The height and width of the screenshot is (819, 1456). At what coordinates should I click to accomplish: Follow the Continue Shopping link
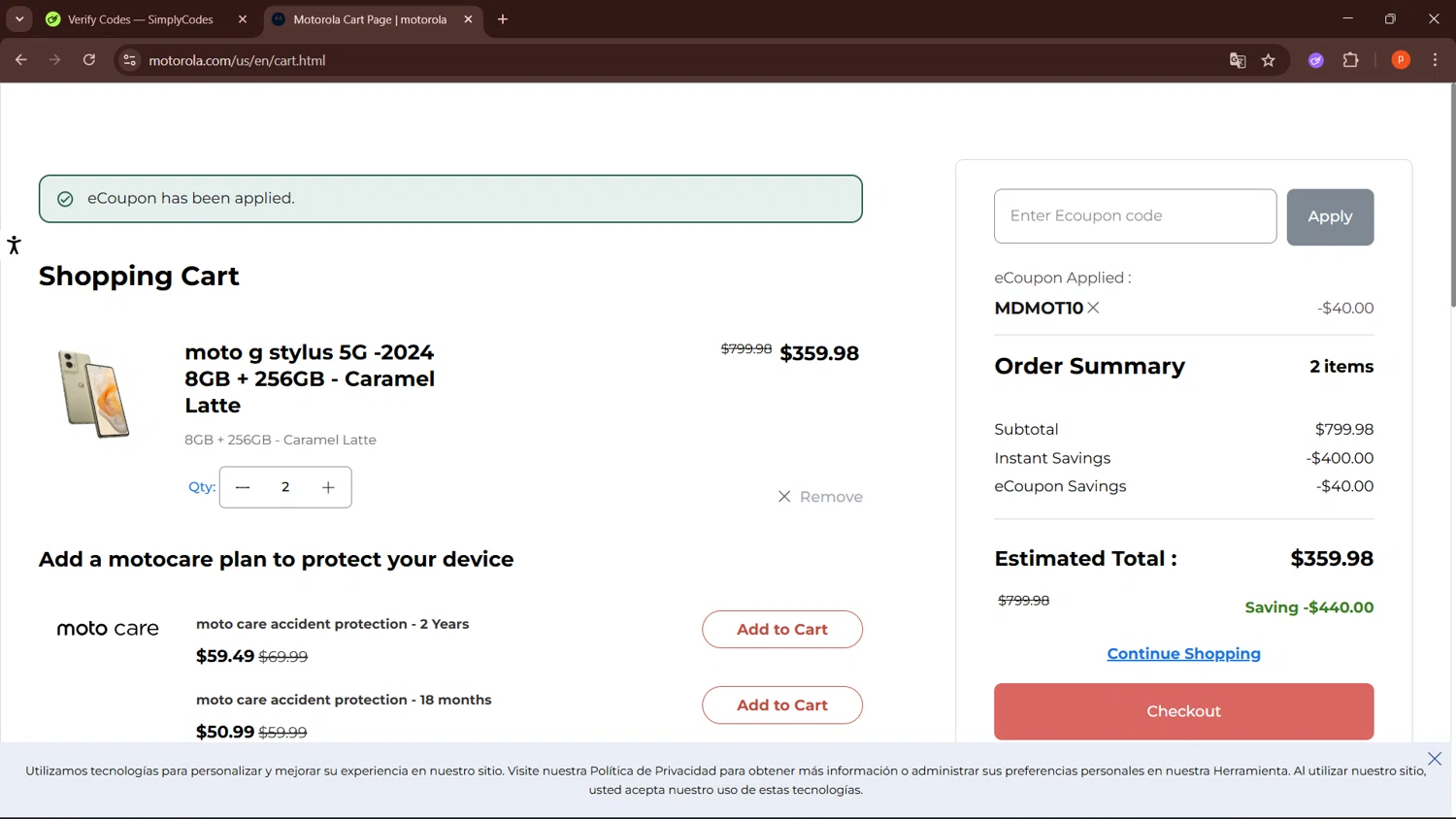pyautogui.click(x=1183, y=654)
